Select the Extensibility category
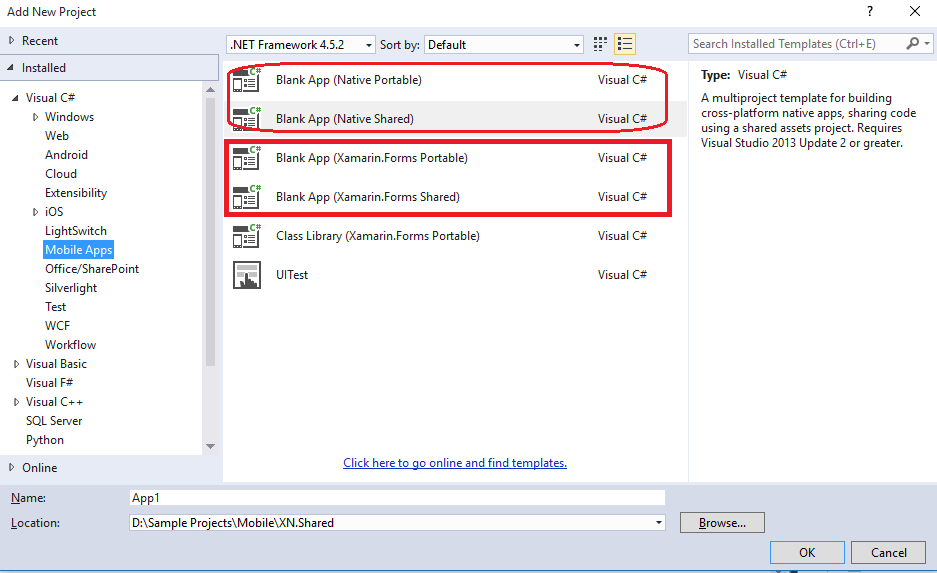The height and width of the screenshot is (573, 937). 76,193
